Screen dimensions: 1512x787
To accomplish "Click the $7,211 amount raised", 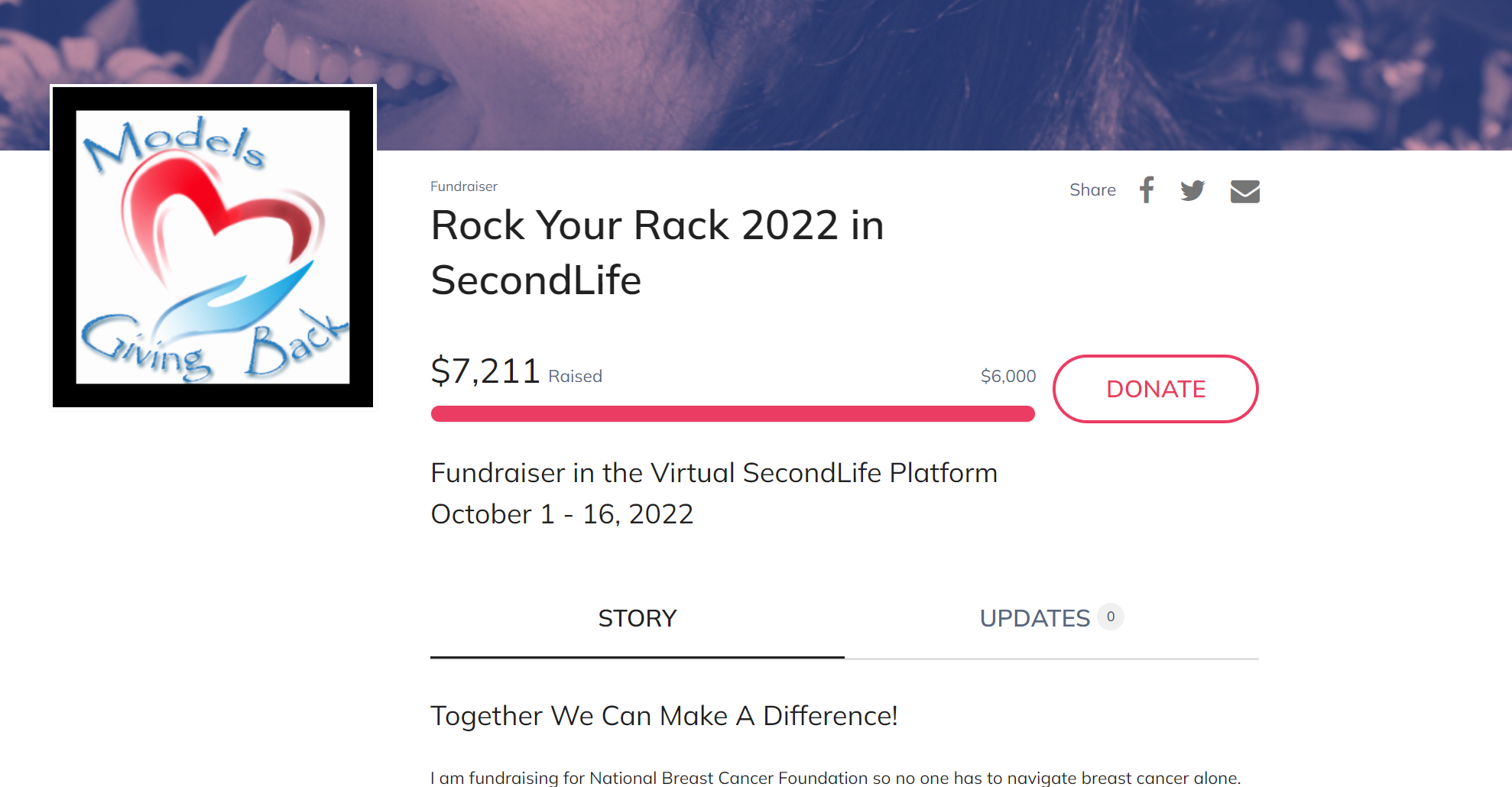I will (x=485, y=371).
